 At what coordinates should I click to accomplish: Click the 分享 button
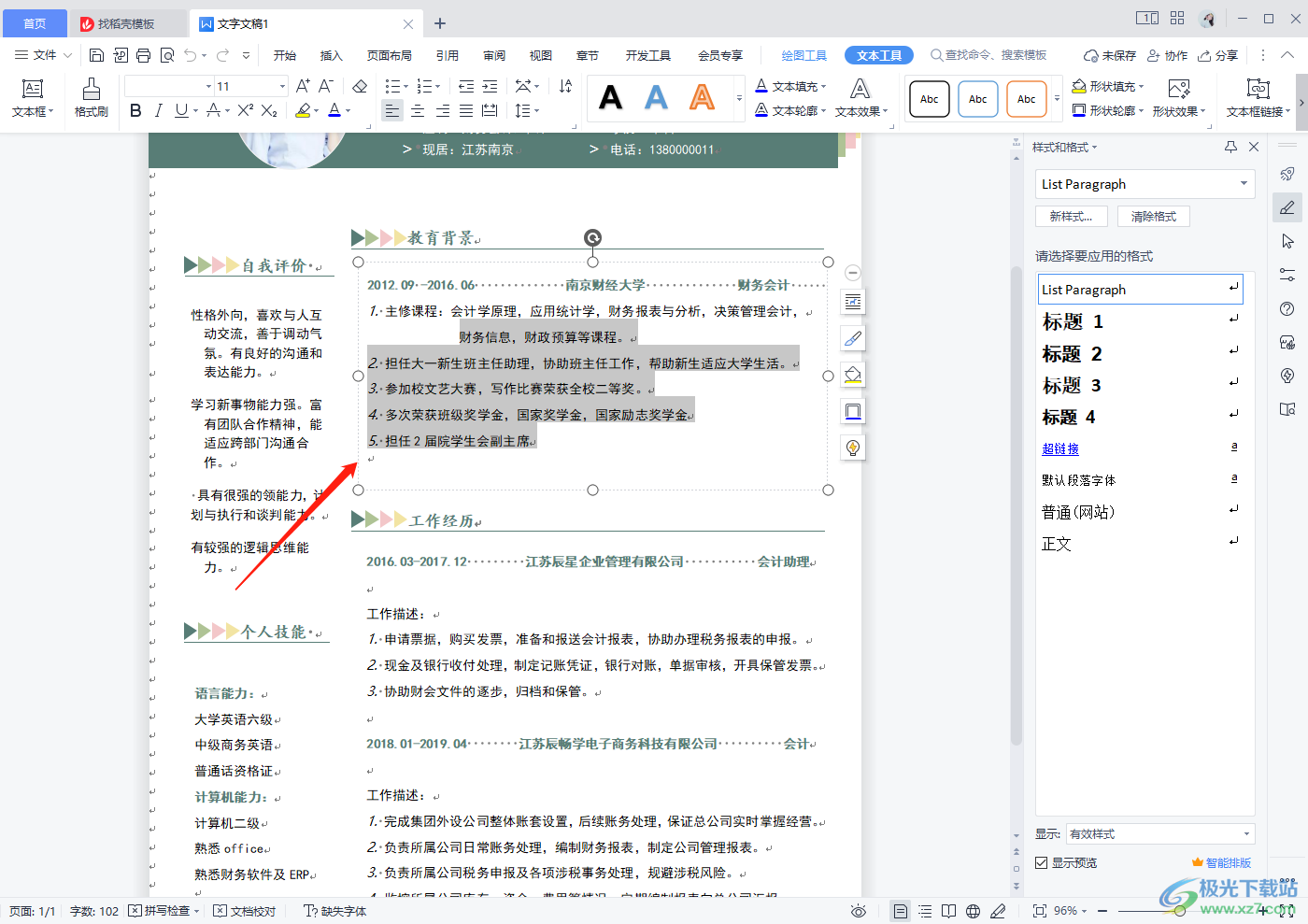[x=1218, y=56]
